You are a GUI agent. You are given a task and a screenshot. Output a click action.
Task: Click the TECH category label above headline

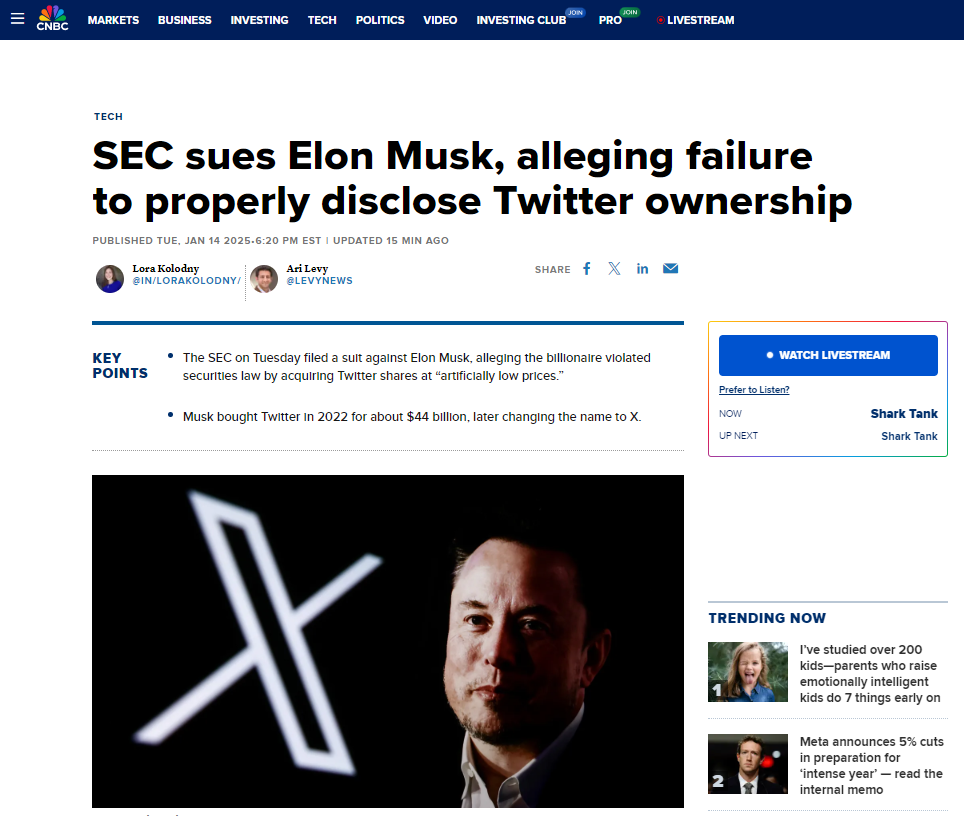point(108,117)
